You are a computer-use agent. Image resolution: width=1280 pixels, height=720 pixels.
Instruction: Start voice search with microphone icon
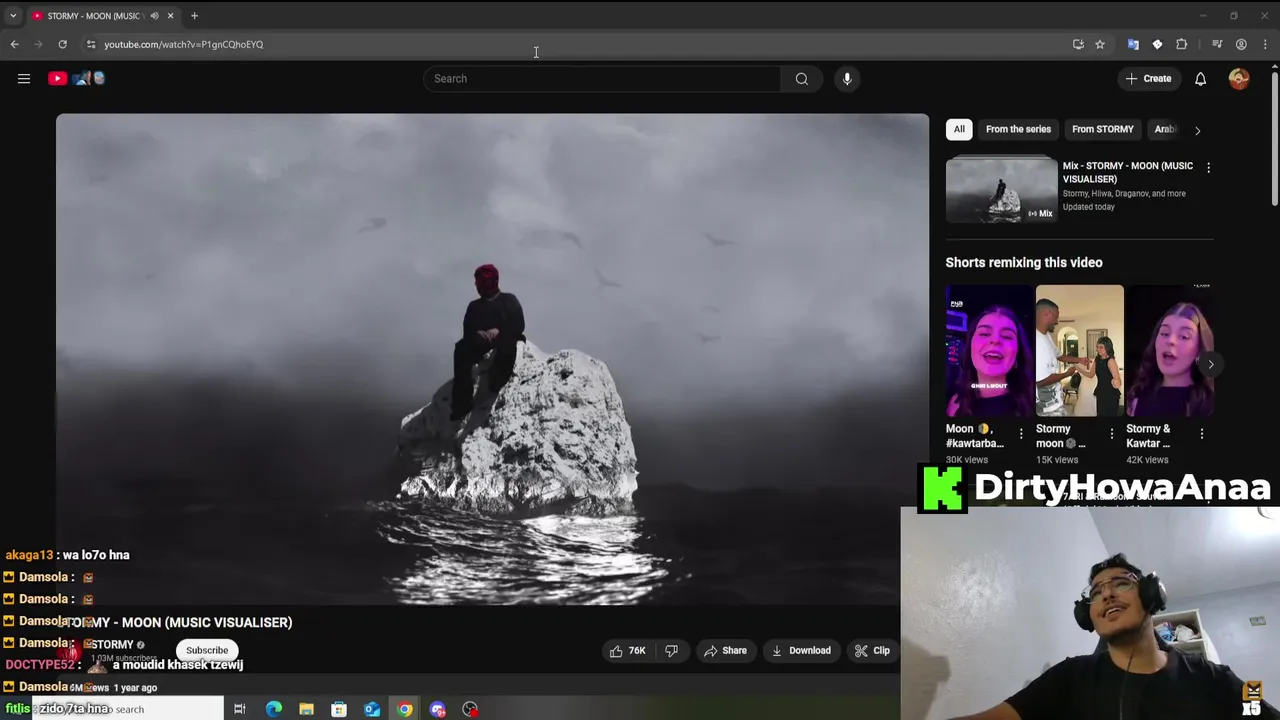click(847, 79)
